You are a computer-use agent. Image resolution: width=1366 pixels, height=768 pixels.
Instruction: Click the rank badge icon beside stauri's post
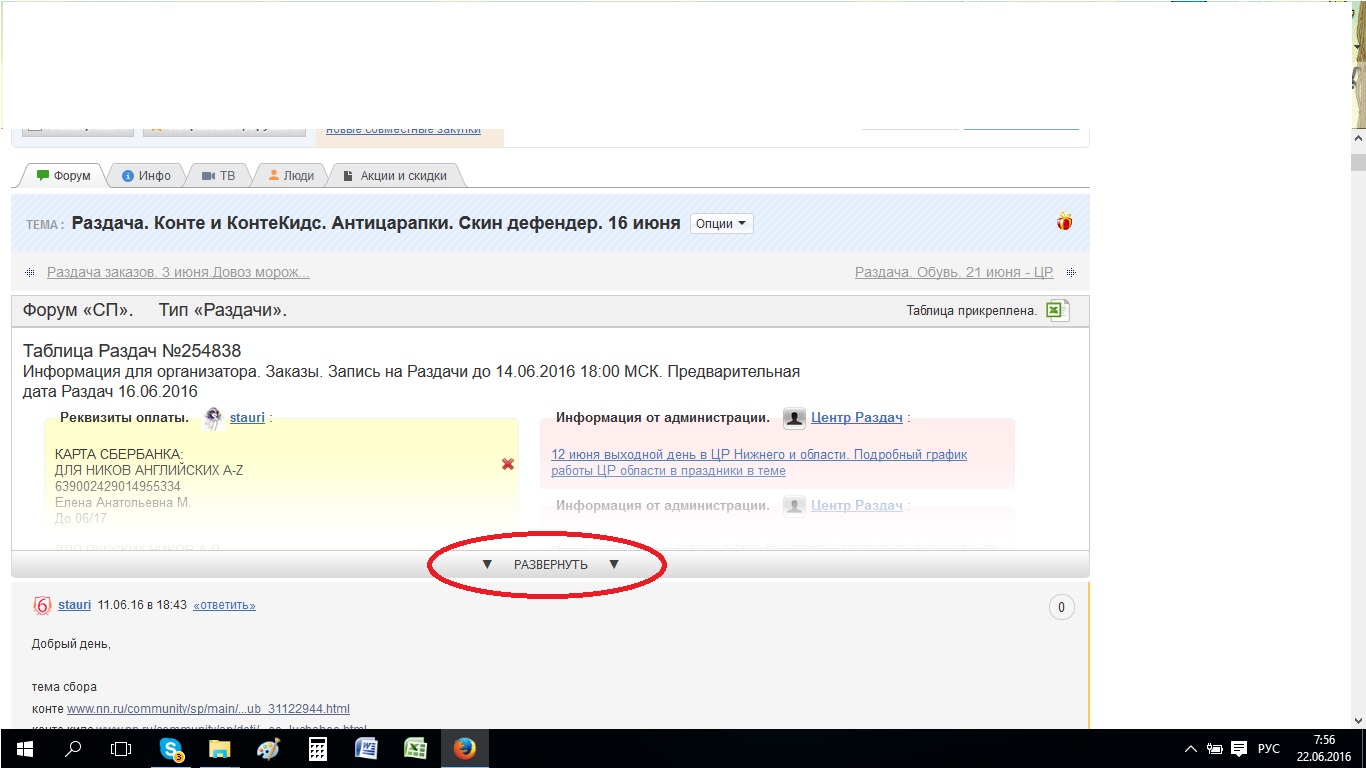42,605
